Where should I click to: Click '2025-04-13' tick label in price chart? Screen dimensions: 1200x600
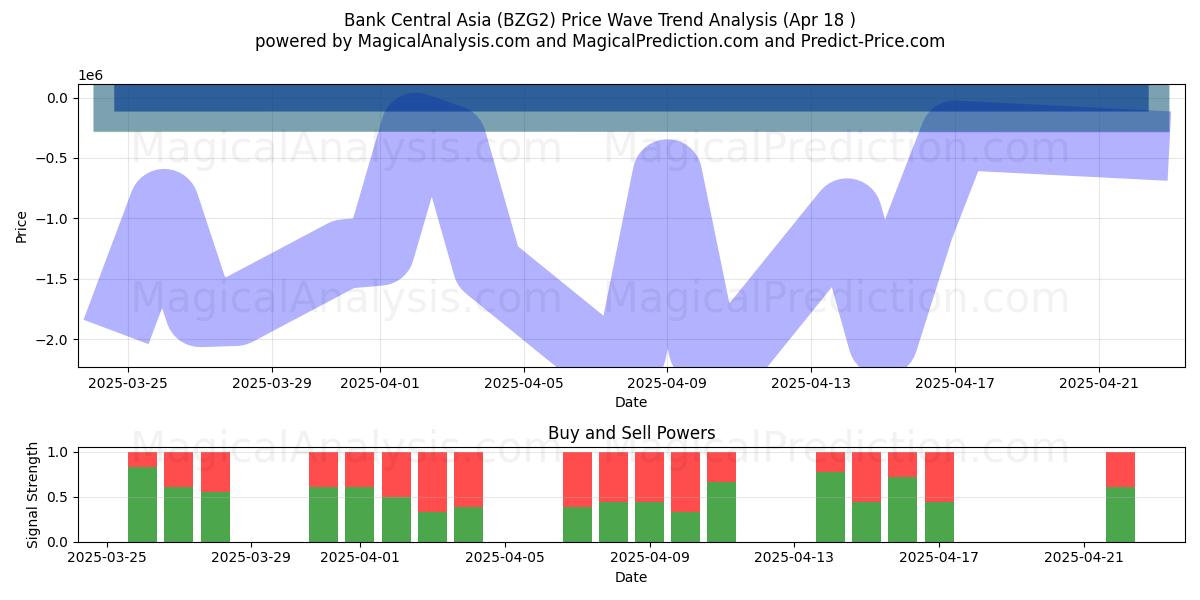(x=811, y=382)
